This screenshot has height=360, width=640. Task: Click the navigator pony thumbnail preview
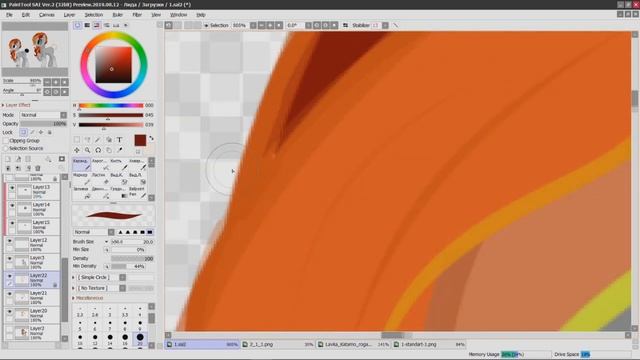35,49
